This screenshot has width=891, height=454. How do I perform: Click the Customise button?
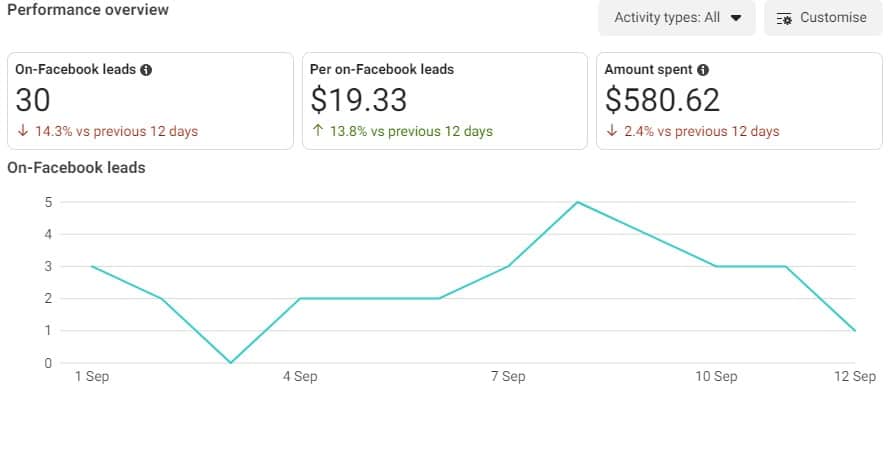822,17
